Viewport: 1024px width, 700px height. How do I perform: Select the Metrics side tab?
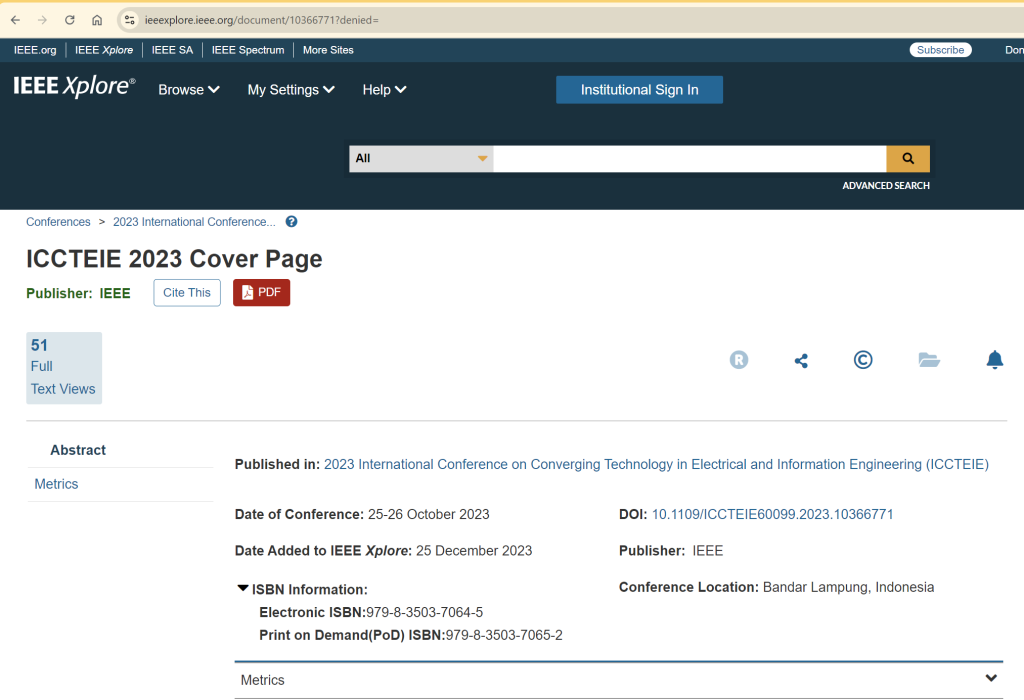point(56,484)
